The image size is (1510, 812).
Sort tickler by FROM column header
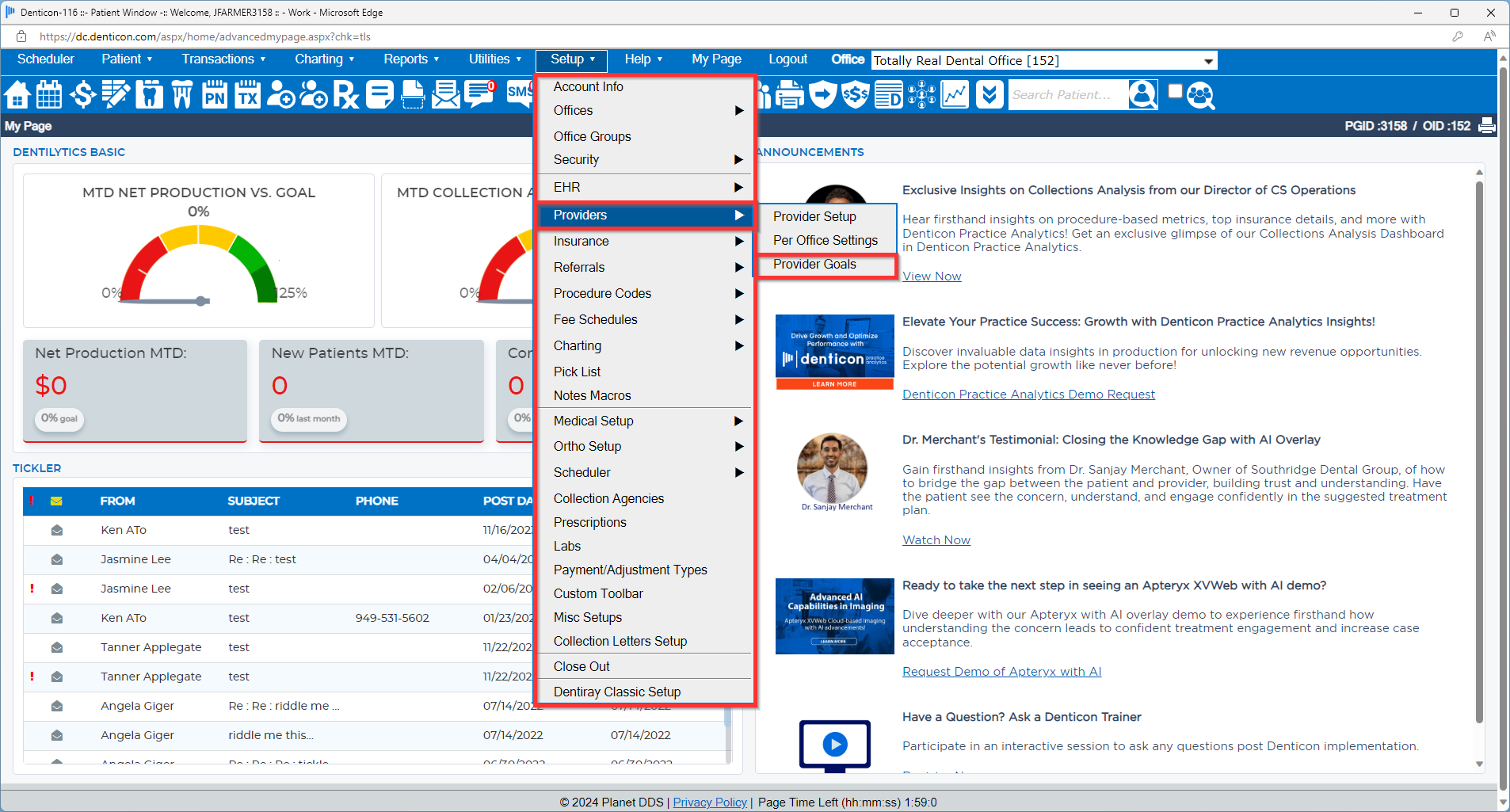click(117, 501)
